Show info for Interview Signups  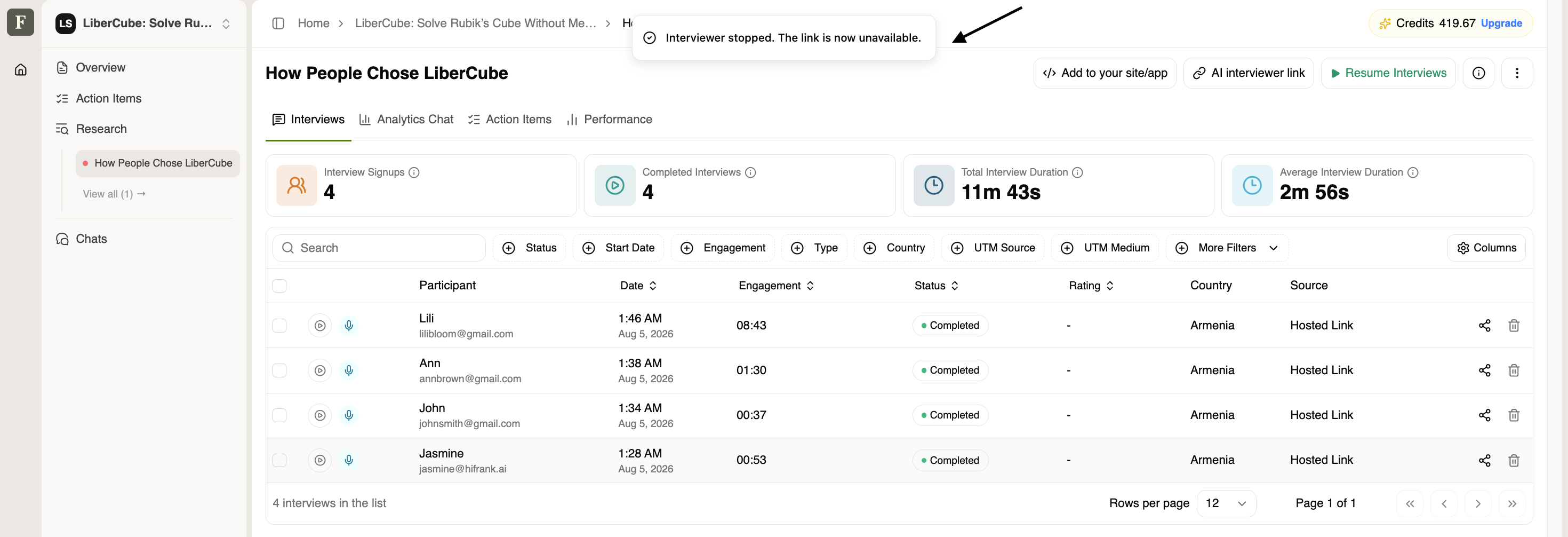coord(414,172)
